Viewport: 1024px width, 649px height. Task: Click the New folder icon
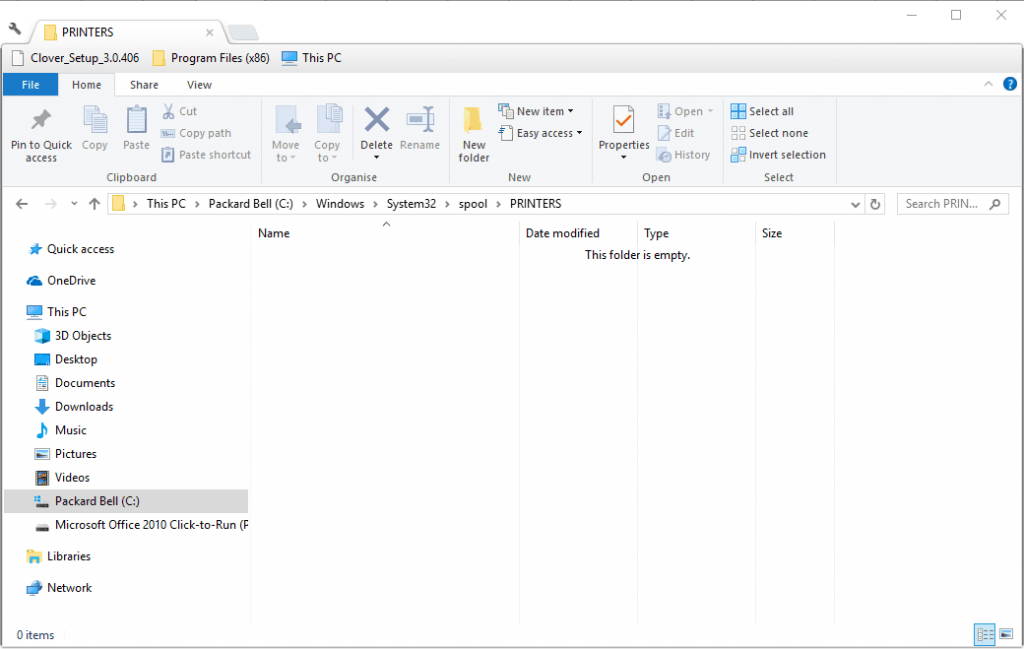coord(474,122)
